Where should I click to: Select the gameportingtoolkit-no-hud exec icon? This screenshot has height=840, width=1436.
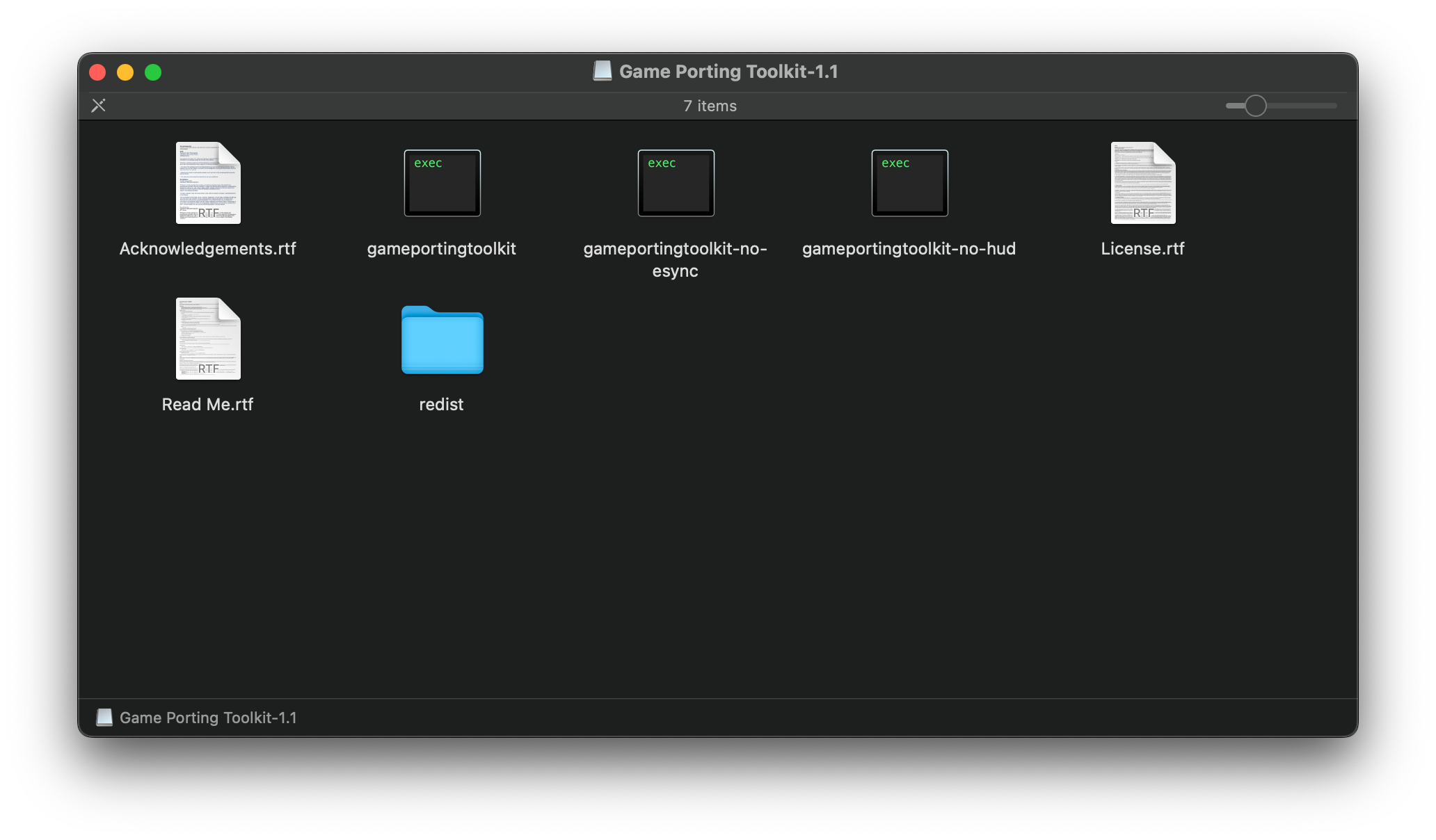(909, 183)
